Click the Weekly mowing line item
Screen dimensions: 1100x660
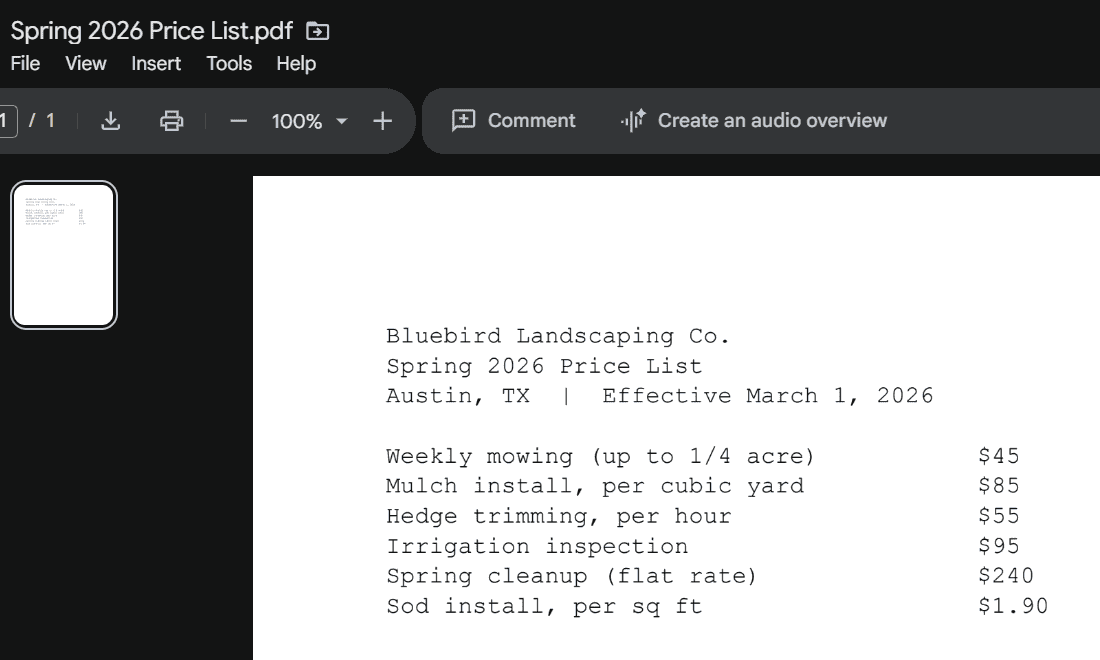coord(600,457)
